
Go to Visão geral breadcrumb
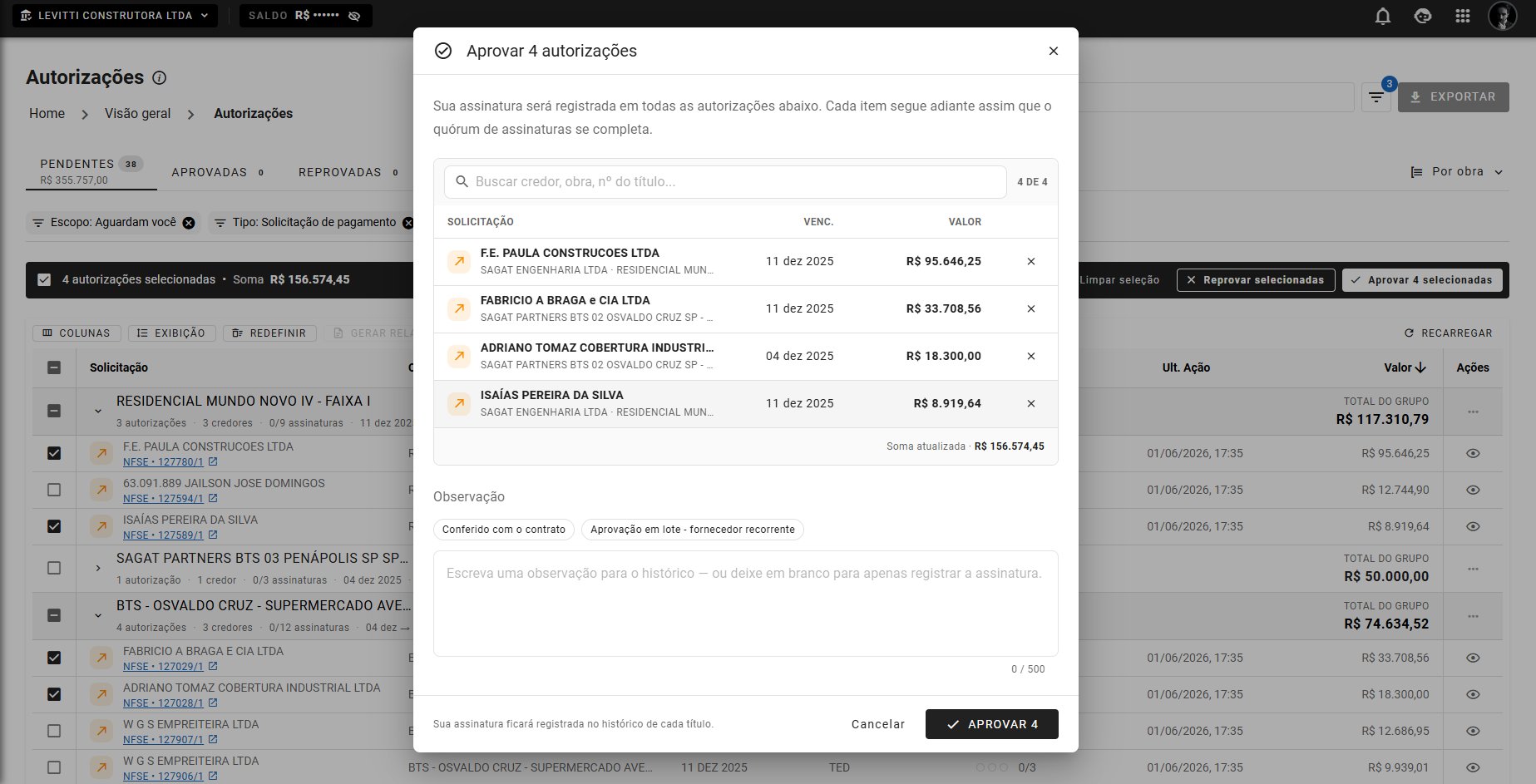point(137,113)
